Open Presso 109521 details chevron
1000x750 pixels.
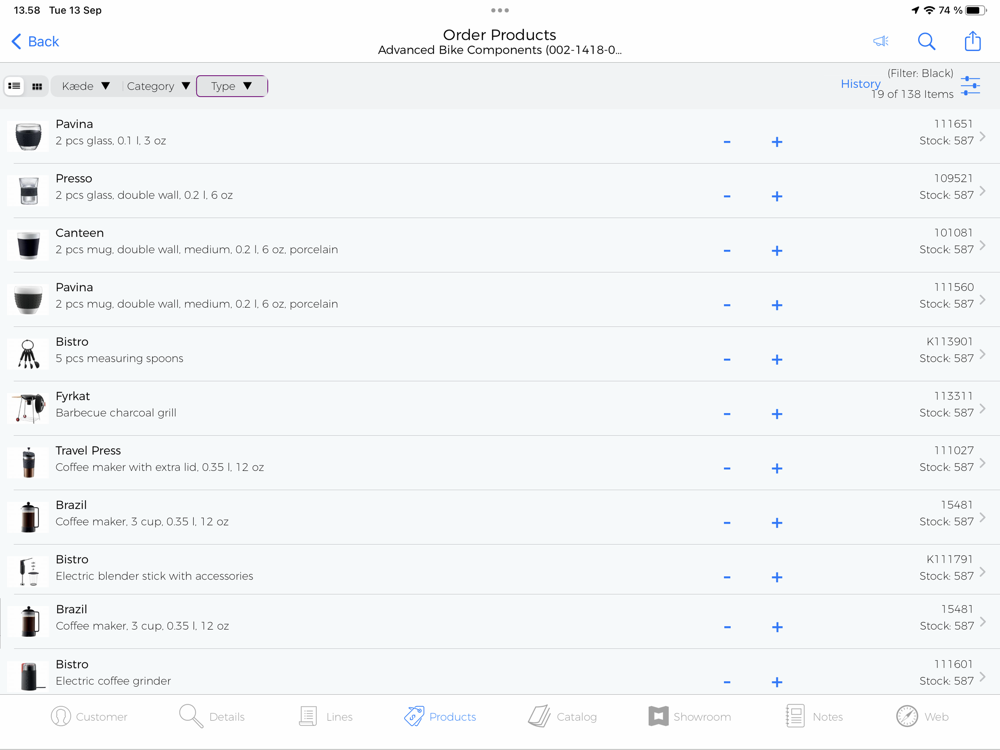(983, 190)
